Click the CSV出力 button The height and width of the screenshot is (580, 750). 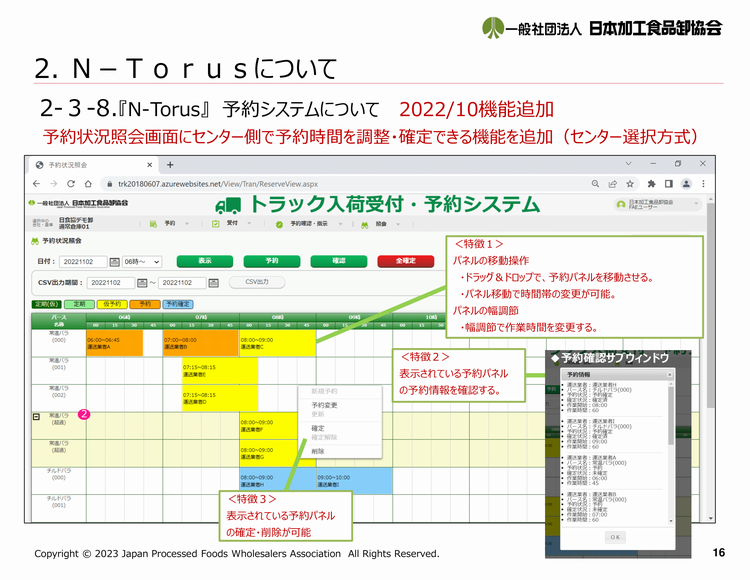coord(257,282)
